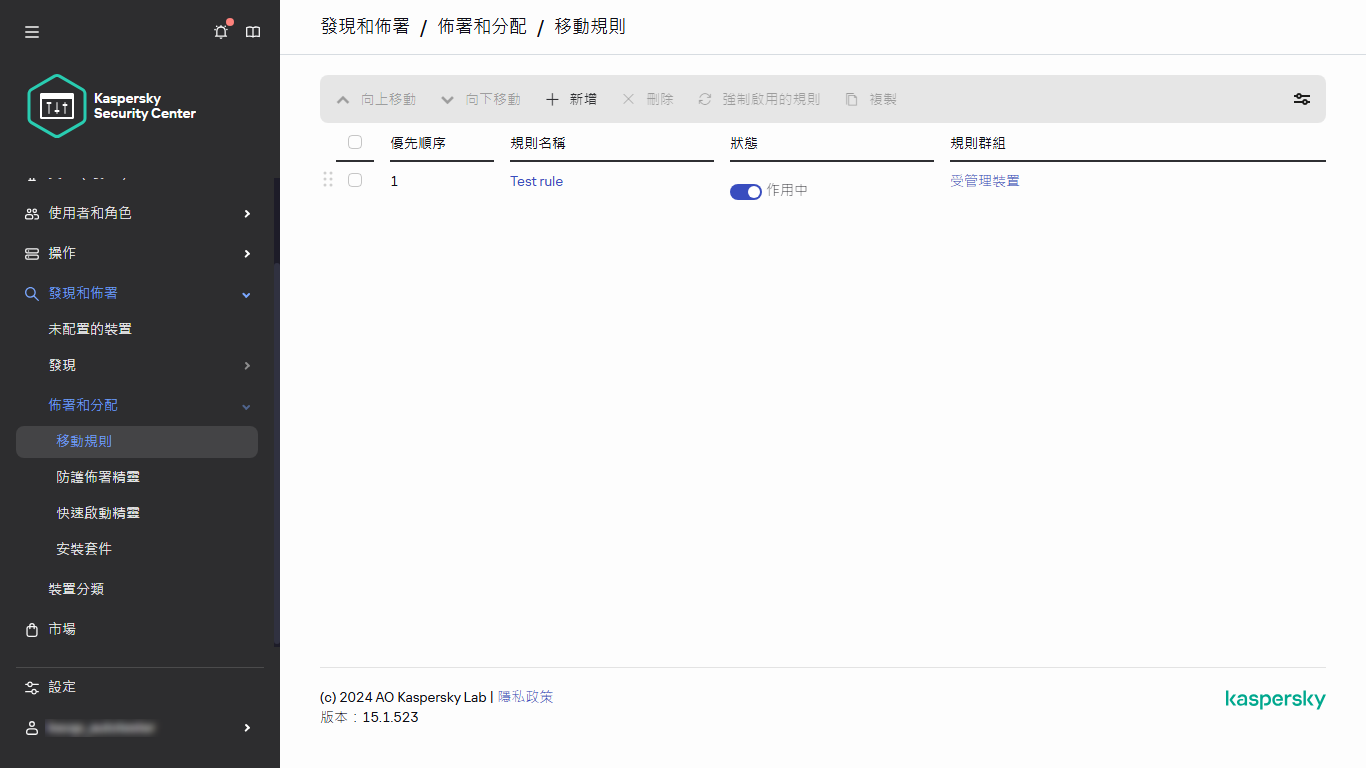Click the 刪除 delete icon

coord(628,99)
